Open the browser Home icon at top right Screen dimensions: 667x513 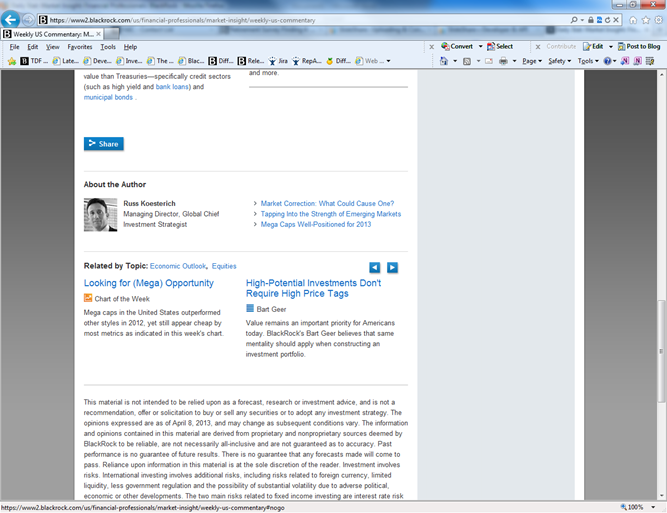pos(633,20)
